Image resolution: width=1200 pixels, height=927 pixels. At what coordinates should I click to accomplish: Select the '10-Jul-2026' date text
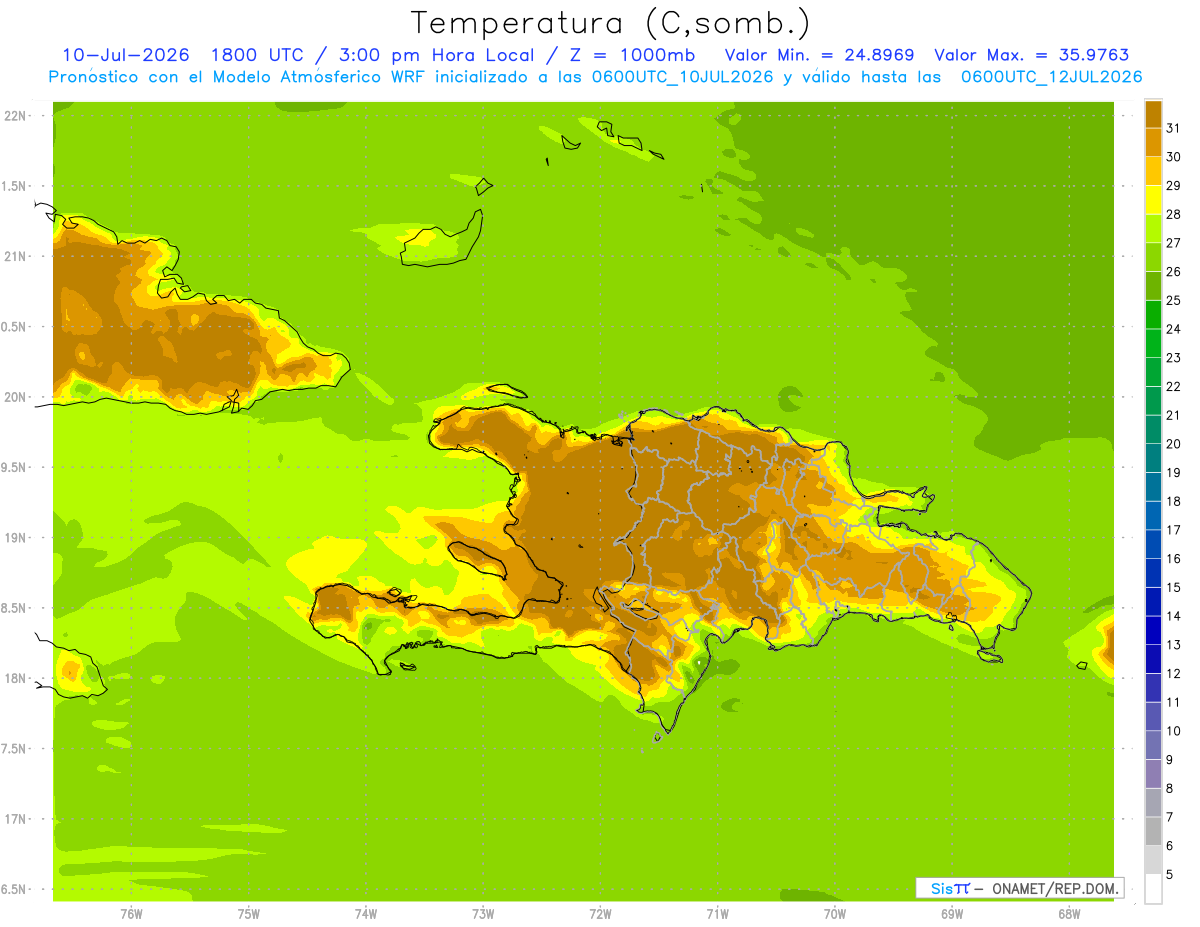click(x=125, y=55)
